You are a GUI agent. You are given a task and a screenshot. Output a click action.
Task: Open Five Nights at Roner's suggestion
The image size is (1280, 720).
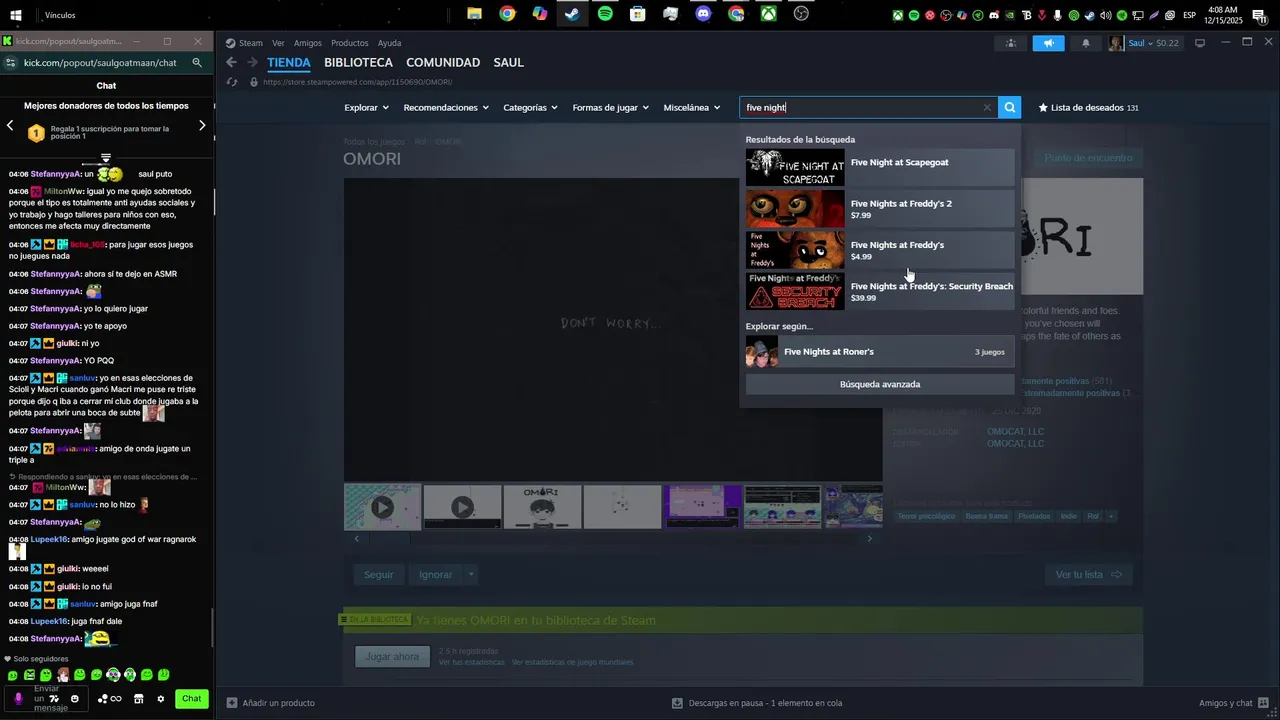click(880, 352)
